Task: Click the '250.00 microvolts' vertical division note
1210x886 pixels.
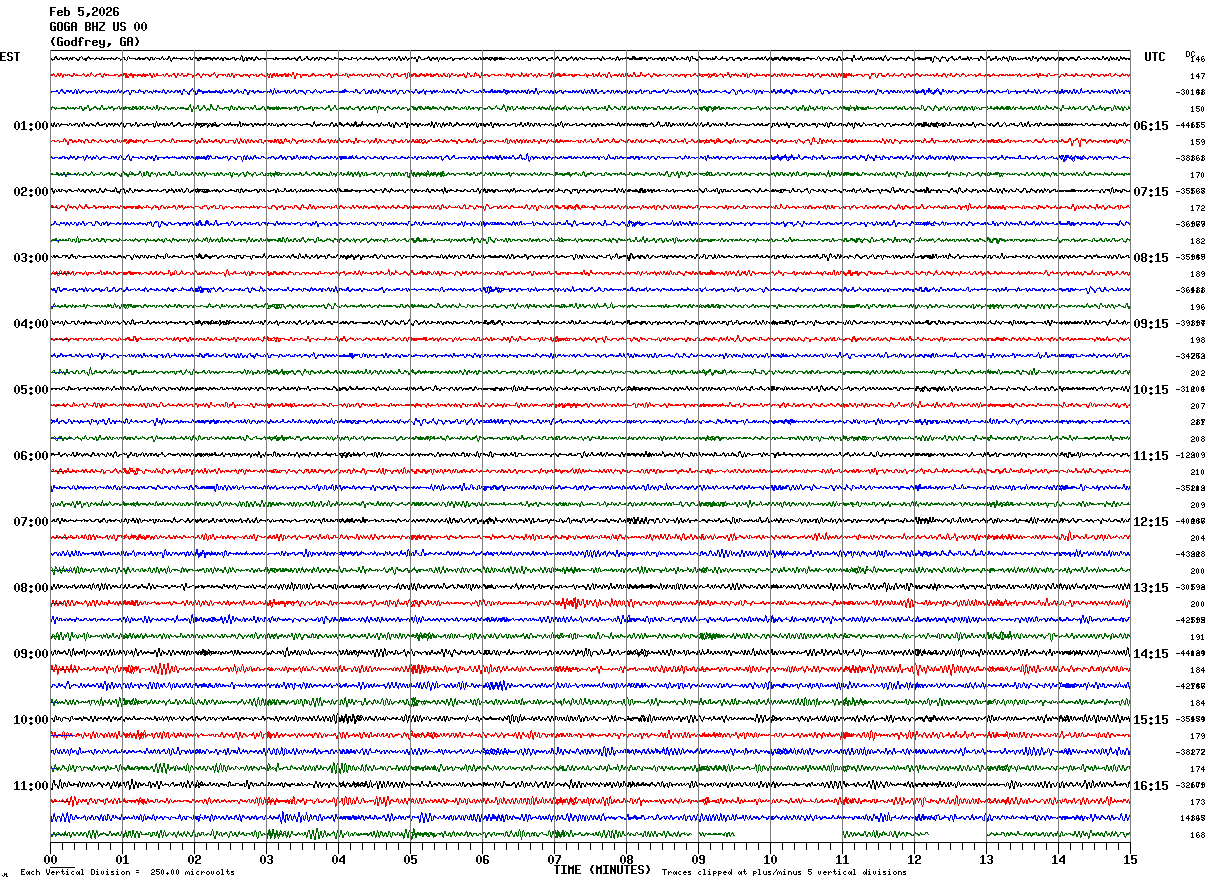Action: (x=192, y=873)
